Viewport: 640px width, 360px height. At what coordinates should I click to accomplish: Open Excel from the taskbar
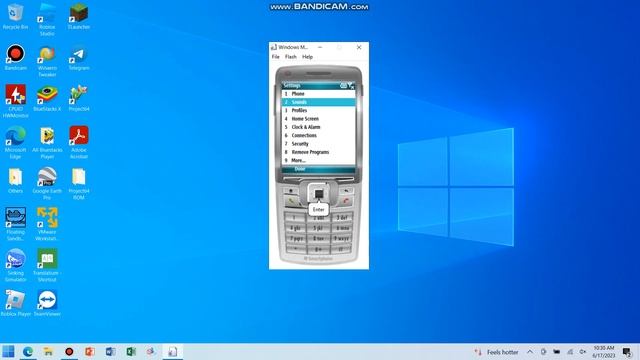coord(131,351)
